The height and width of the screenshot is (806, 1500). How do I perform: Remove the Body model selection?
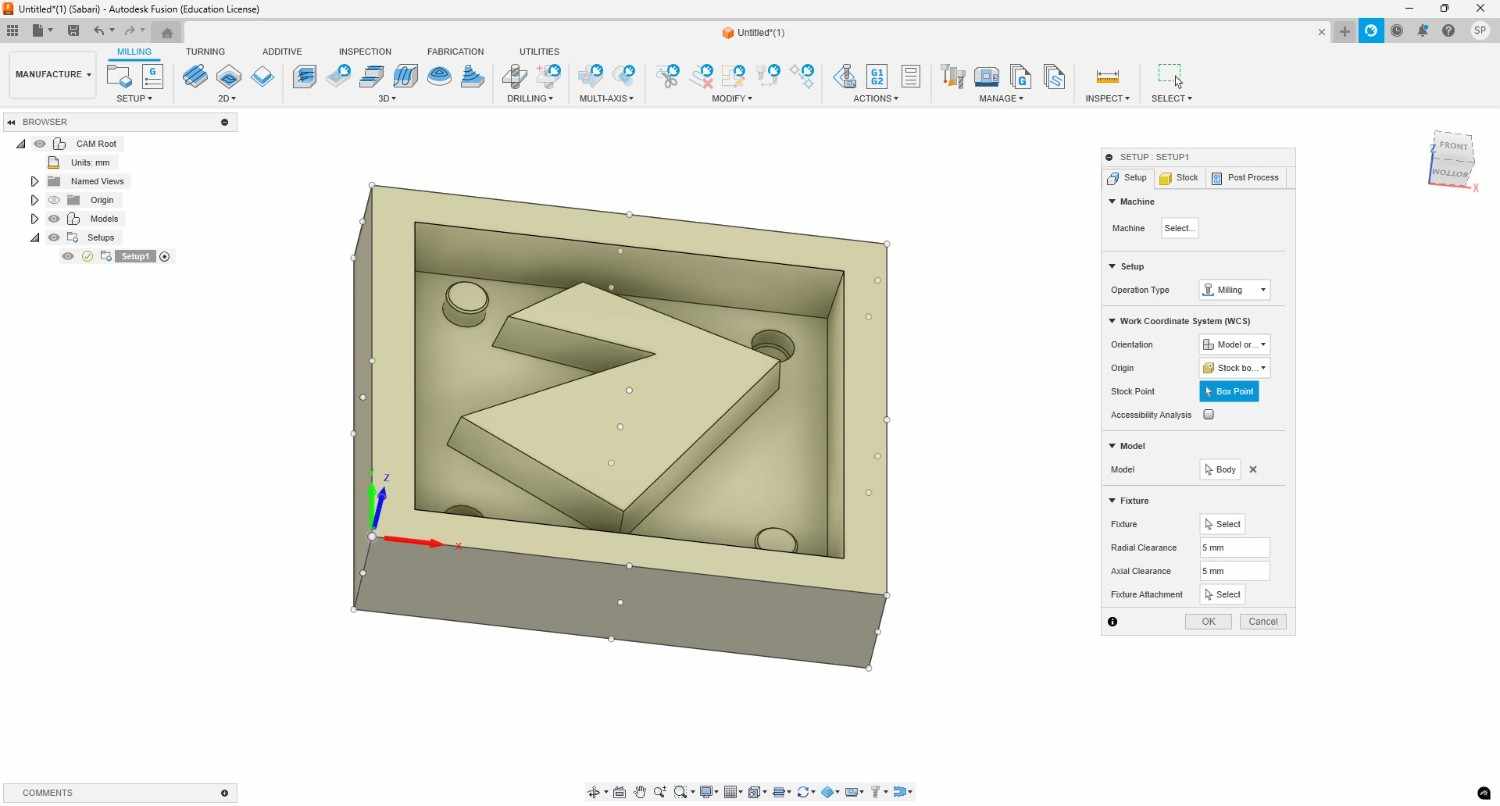tap(1253, 470)
